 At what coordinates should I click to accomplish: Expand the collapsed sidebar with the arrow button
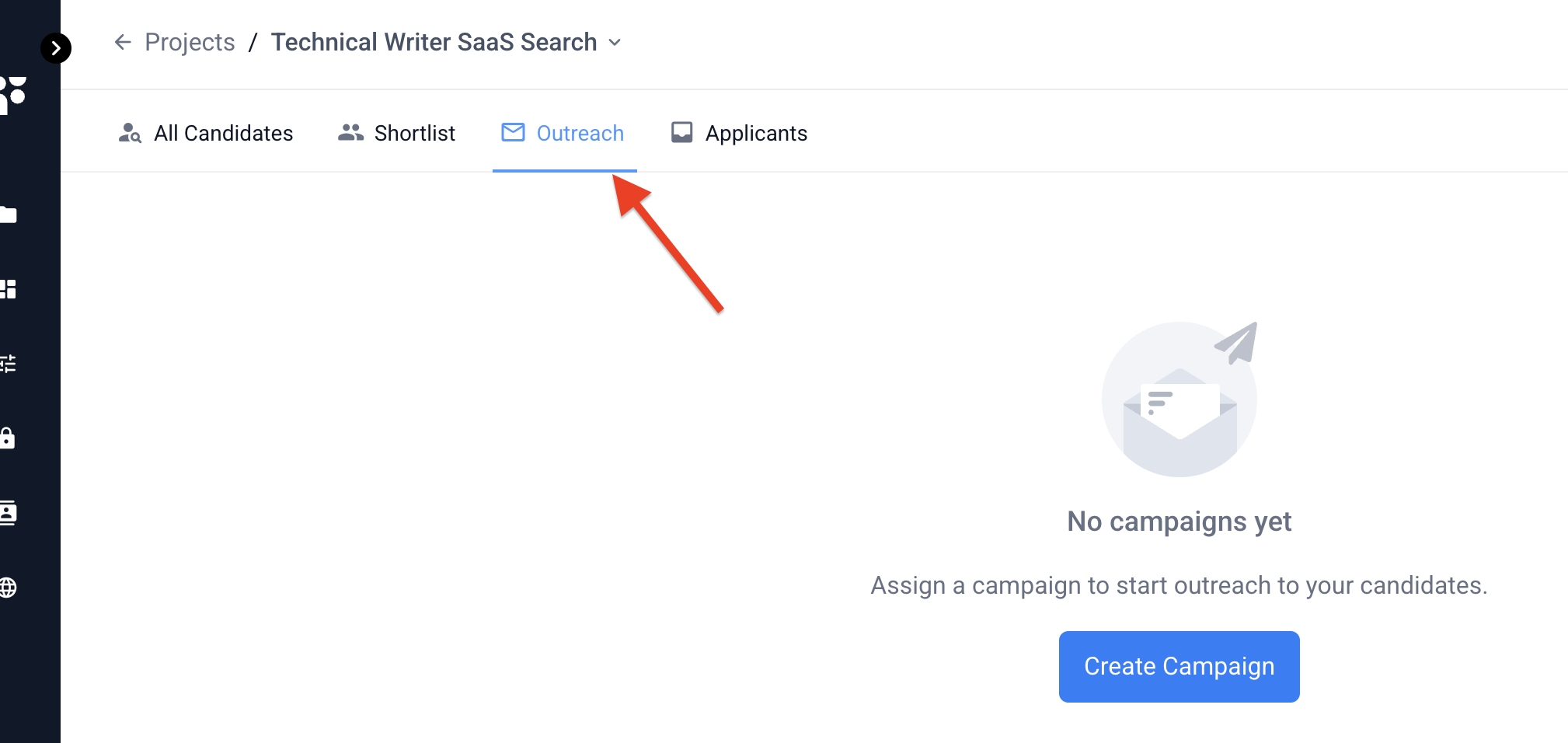pyautogui.click(x=56, y=48)
